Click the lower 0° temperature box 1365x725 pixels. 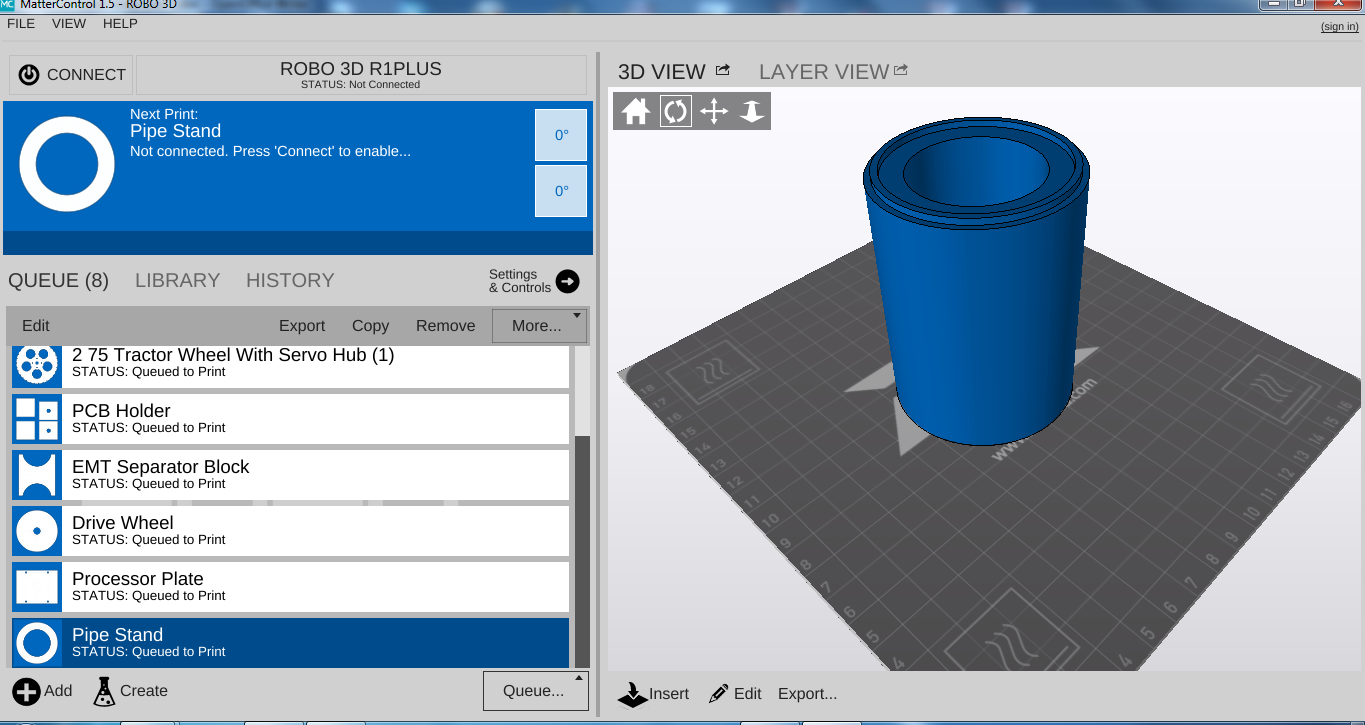point(561,191)
